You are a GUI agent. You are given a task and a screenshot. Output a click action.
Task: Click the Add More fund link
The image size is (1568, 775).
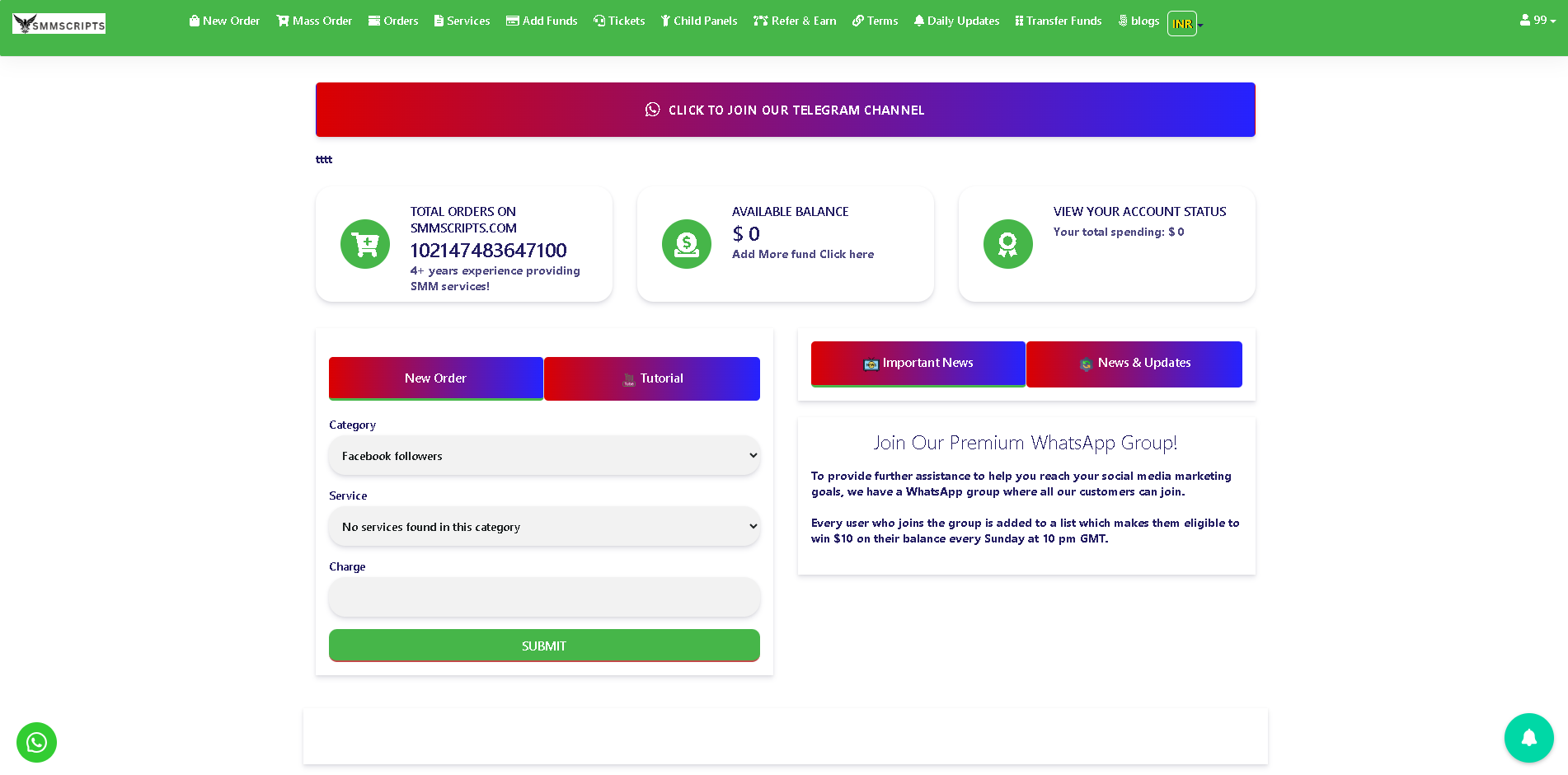pos(802,255)
